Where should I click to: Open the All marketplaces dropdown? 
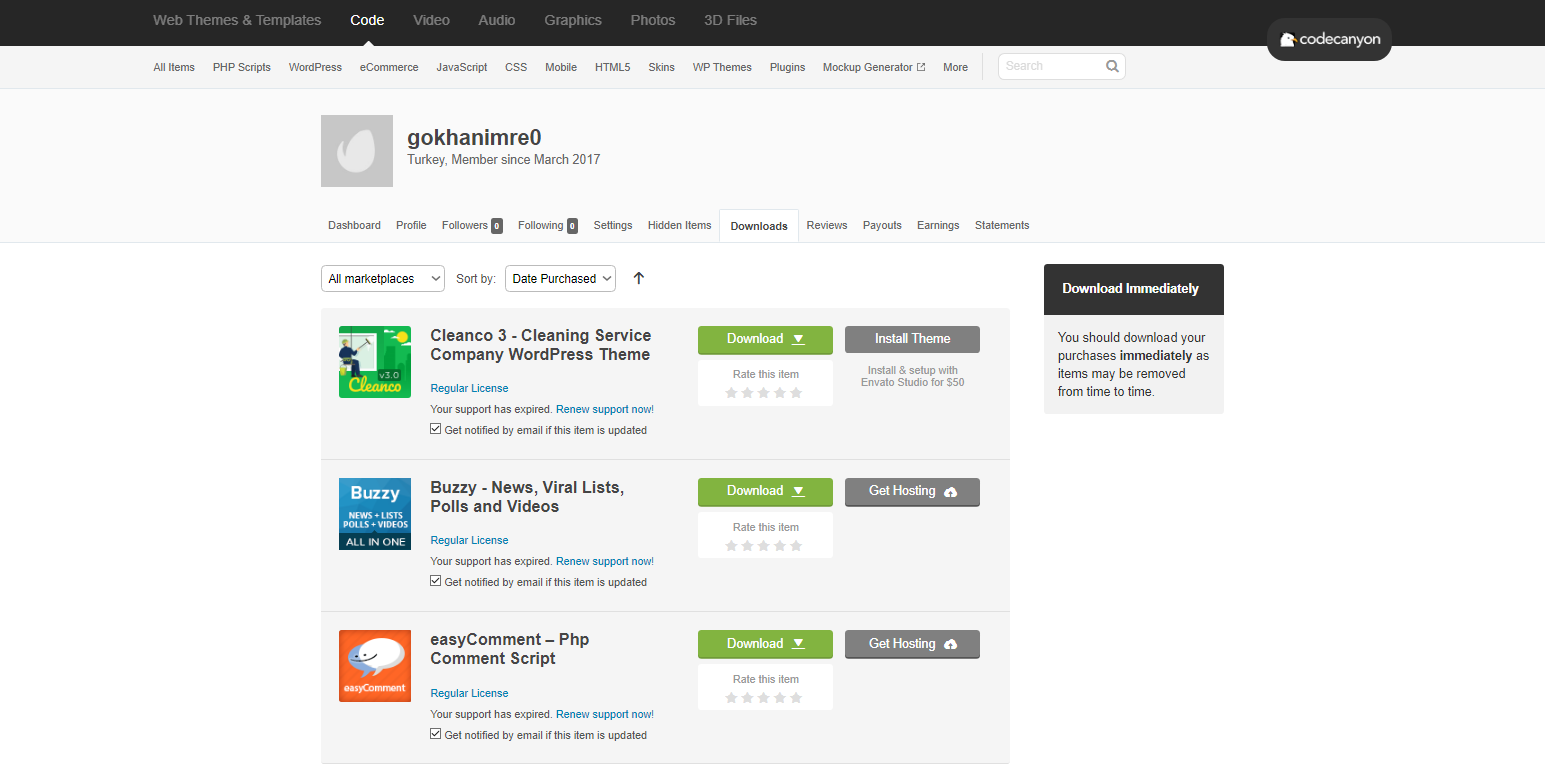[383, 279]
